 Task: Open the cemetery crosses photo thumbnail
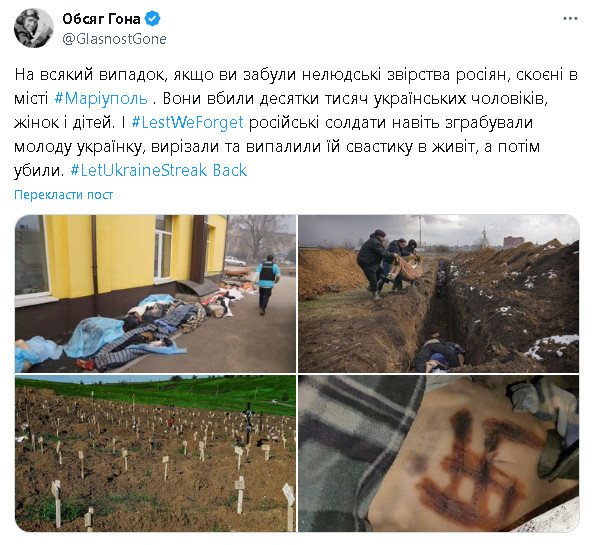[155, 453]
